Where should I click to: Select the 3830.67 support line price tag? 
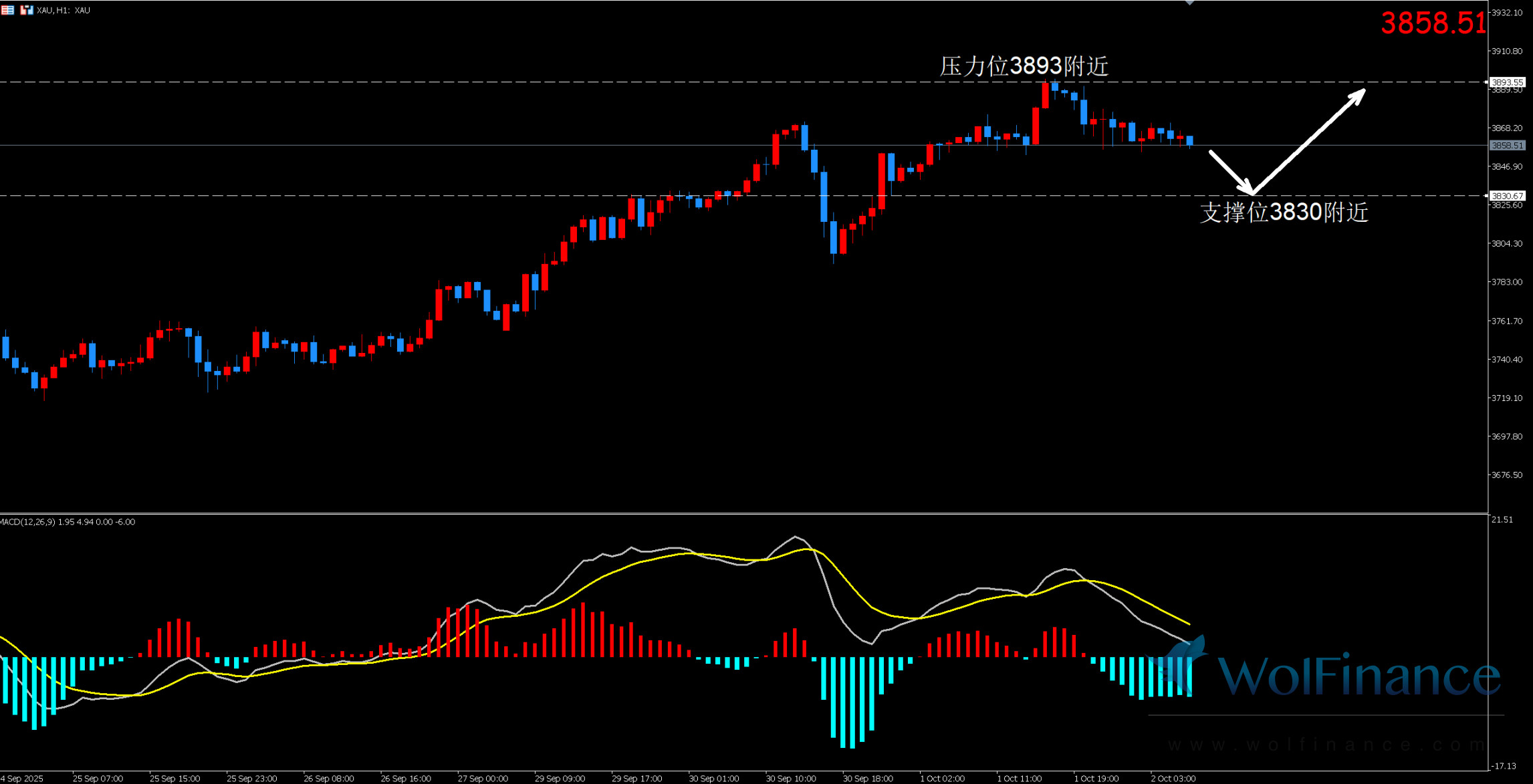pos(1507,196)
